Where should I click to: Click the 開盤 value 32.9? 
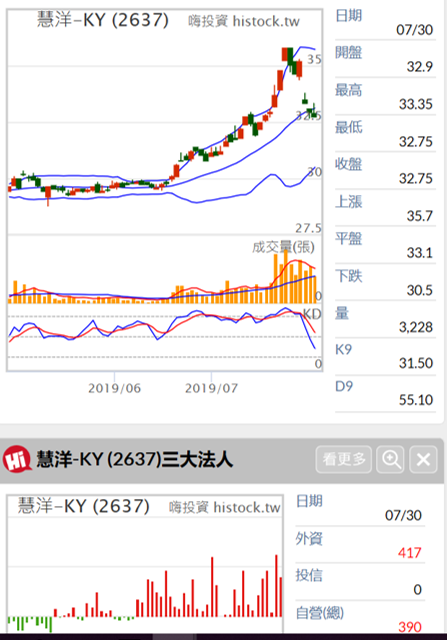coord(420,67)
